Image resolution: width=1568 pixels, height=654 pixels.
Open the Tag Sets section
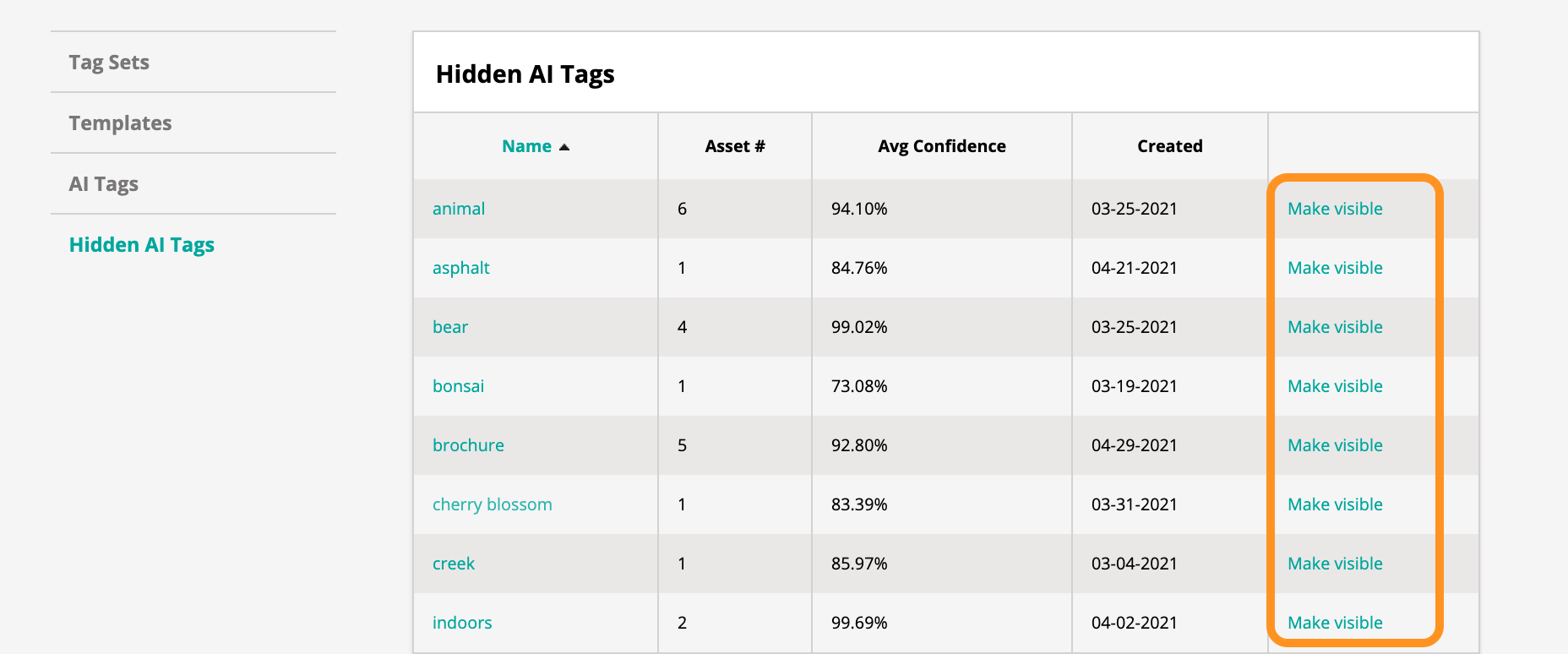point(109,63)
